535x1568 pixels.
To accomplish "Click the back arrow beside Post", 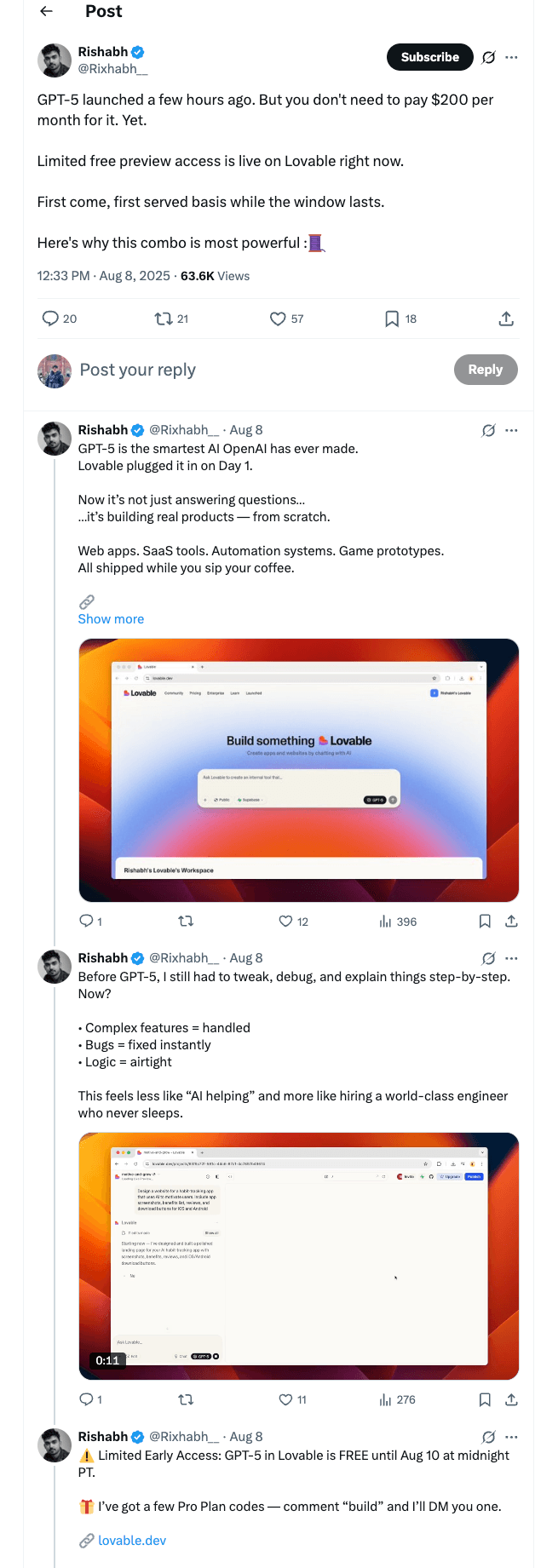I will pos(47,11).
